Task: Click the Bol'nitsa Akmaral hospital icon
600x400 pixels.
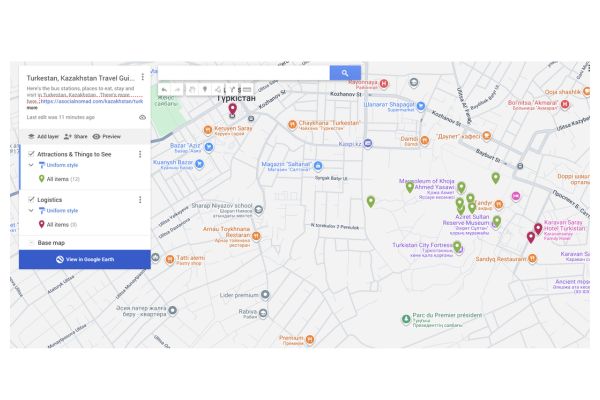Action: pyautogui.click(x=565, y=104)
